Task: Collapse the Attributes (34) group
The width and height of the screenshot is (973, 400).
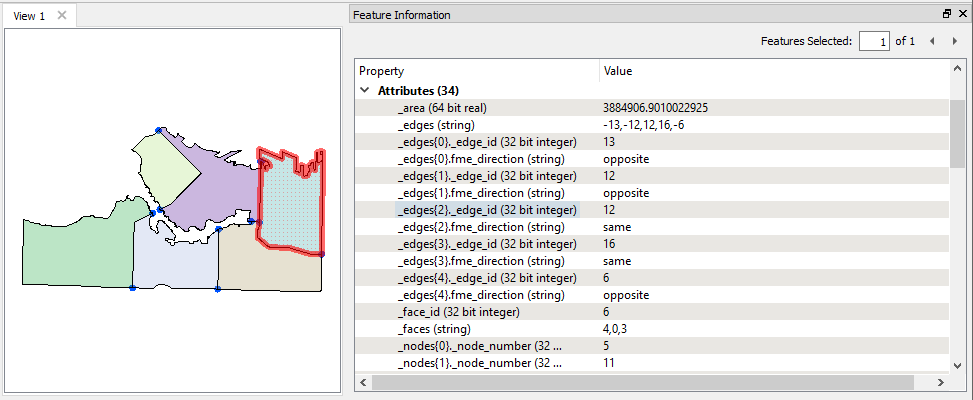Action: (x=364, y=91)
